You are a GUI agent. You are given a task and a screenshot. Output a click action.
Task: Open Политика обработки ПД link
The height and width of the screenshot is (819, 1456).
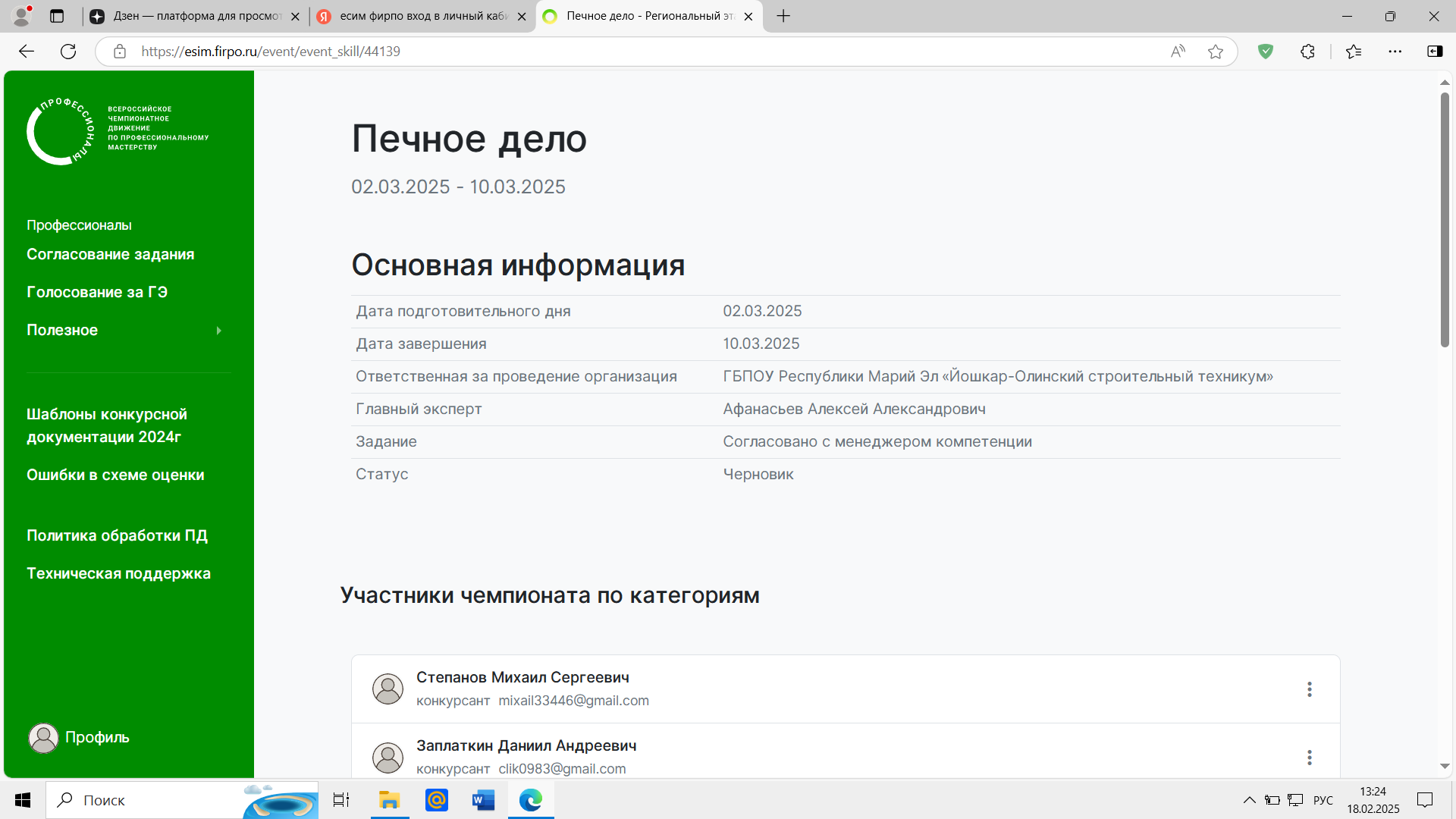(x=117, y=535)
